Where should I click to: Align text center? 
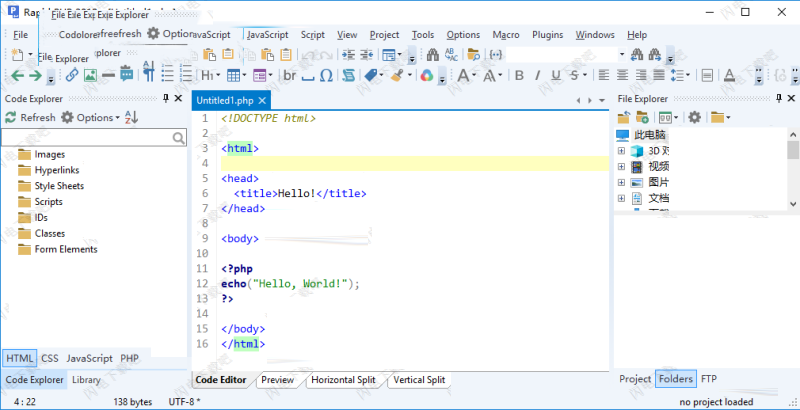[622, 75]
